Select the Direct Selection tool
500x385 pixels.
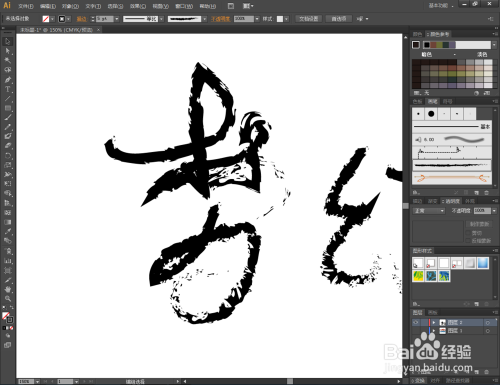[8, 51]
